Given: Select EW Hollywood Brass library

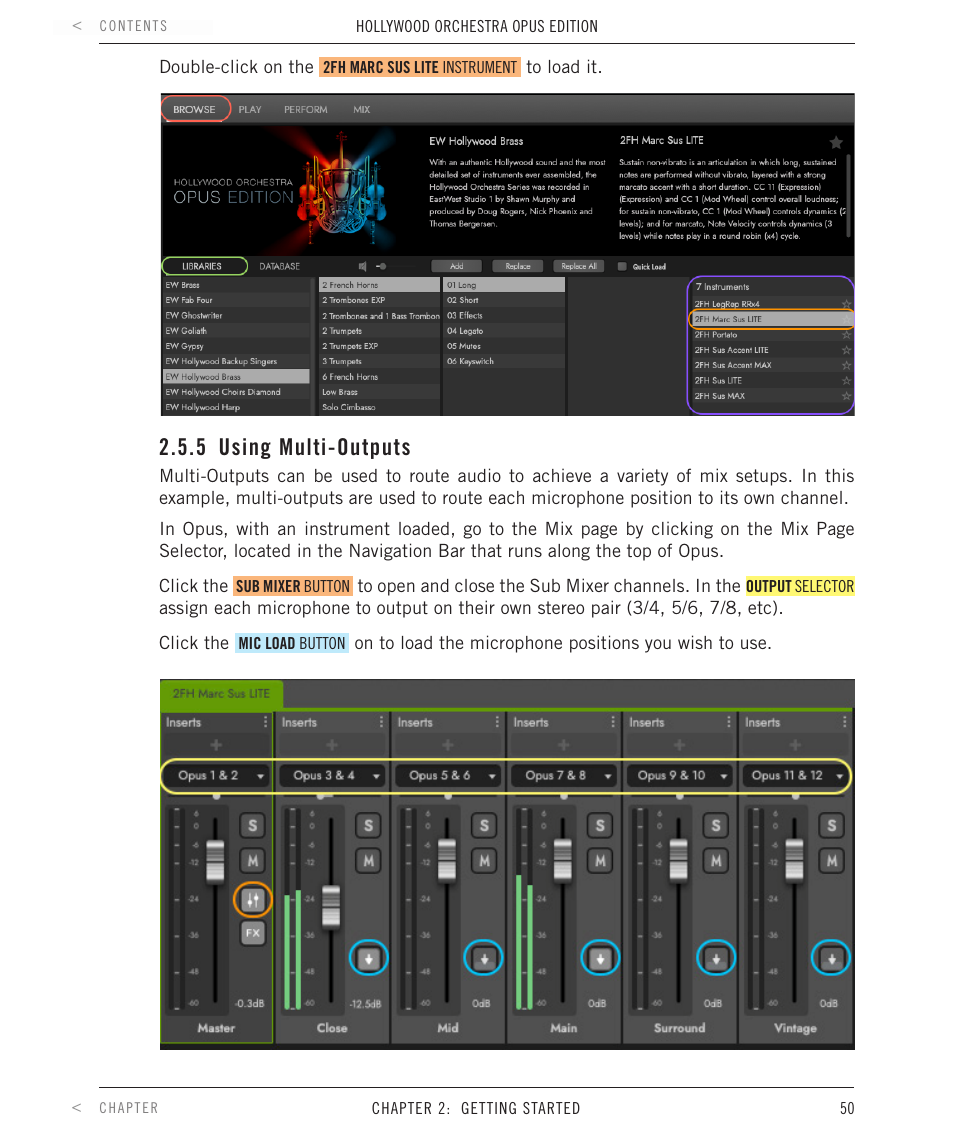Looking at the screenshot, I should pyautogui.click(x=236, y=376).
